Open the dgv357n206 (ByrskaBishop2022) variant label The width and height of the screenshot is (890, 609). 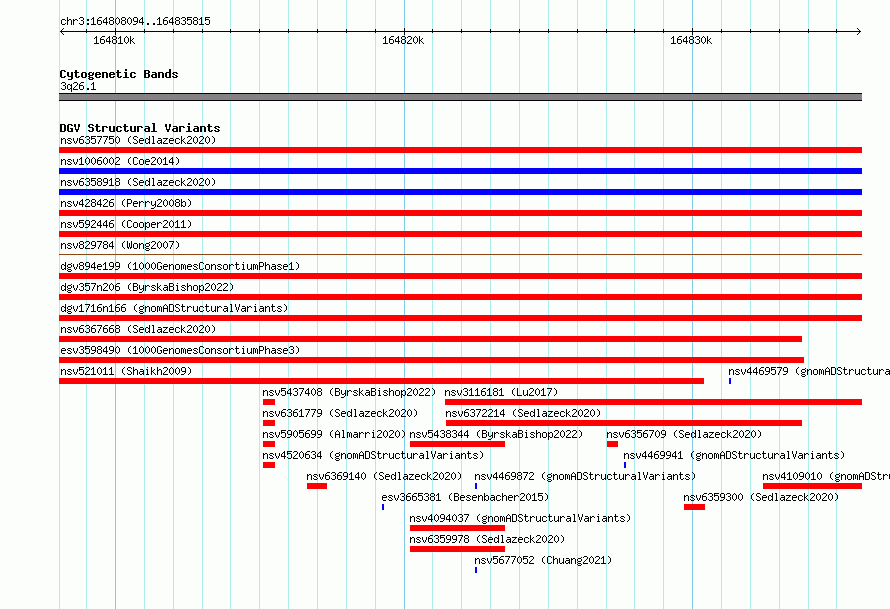point(147,287)
